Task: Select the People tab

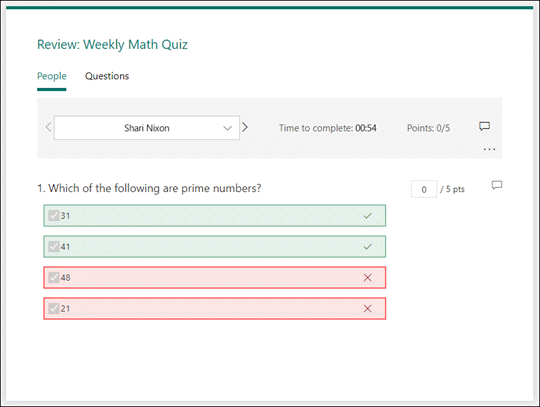Action: coord(52,76)
